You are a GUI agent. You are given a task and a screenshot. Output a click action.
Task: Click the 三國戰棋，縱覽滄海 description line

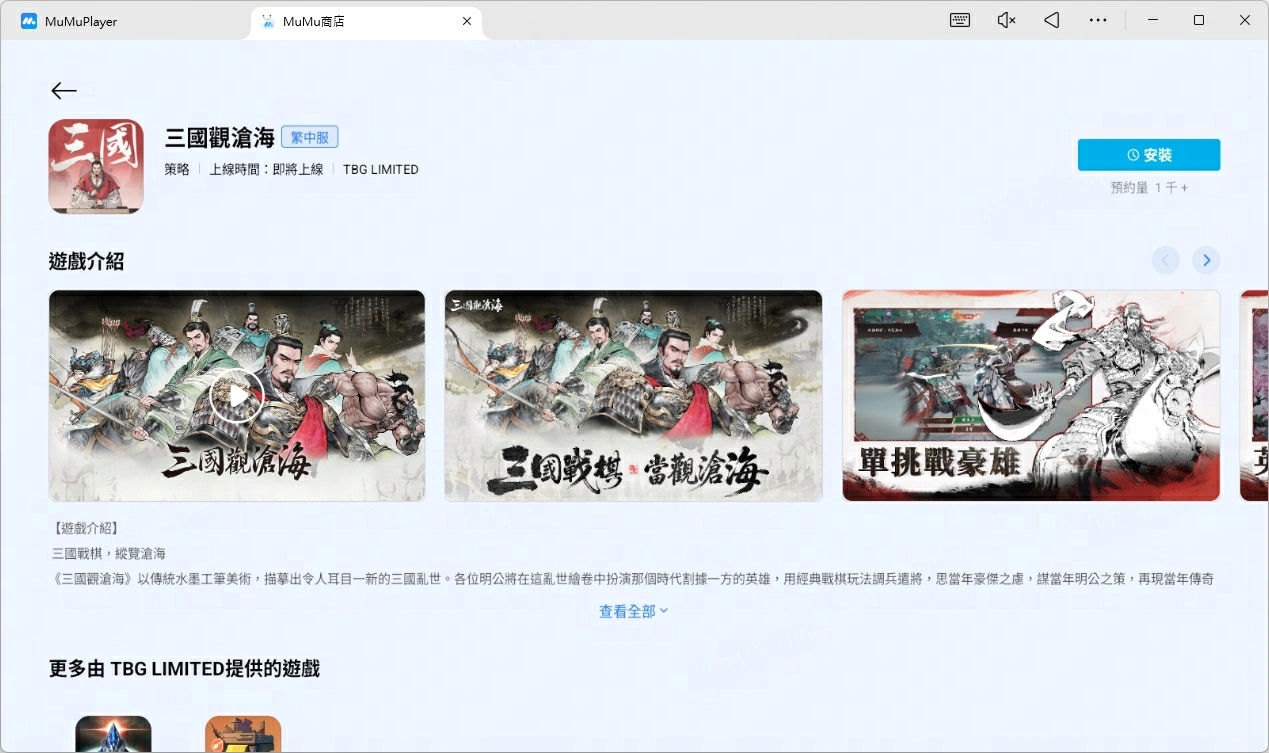point(109,553)
